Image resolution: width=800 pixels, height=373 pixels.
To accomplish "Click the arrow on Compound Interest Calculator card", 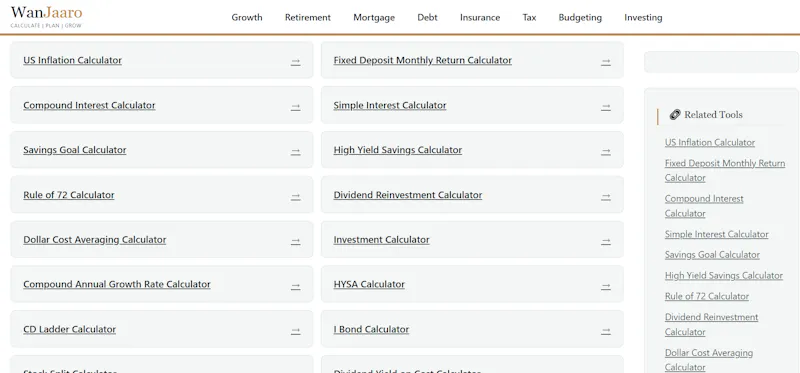I will pyautogui.click(x=295, y=106).
